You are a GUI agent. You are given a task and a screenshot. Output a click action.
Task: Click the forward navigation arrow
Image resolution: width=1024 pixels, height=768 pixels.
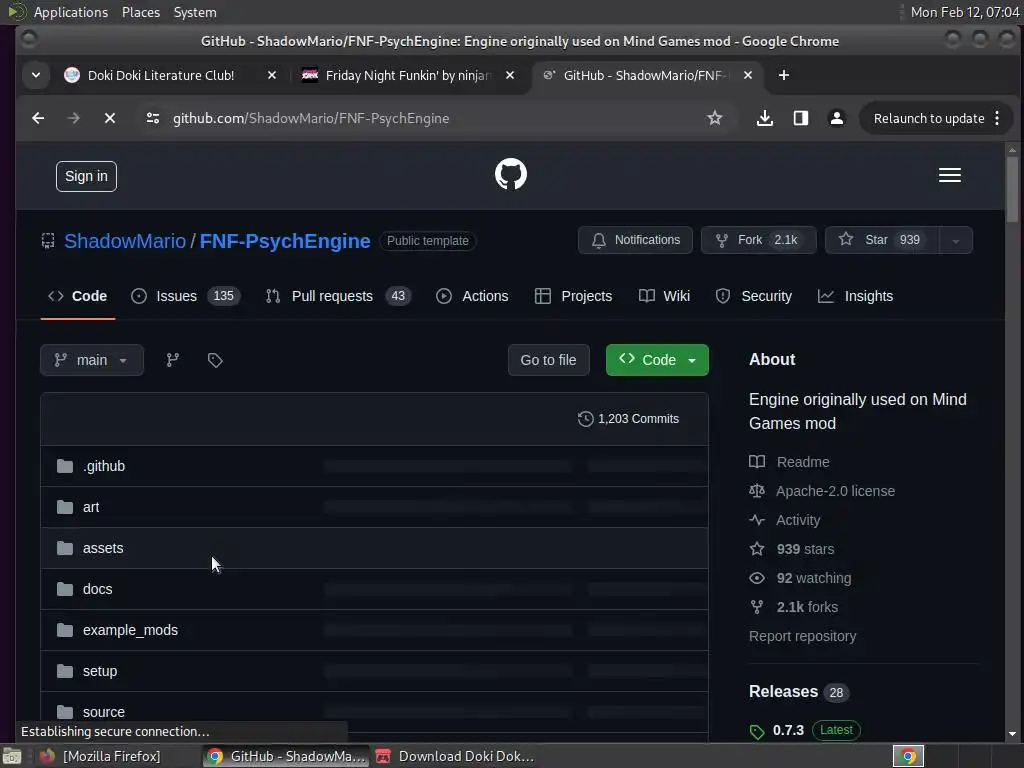pyautogui.click(x=74, y=118)
